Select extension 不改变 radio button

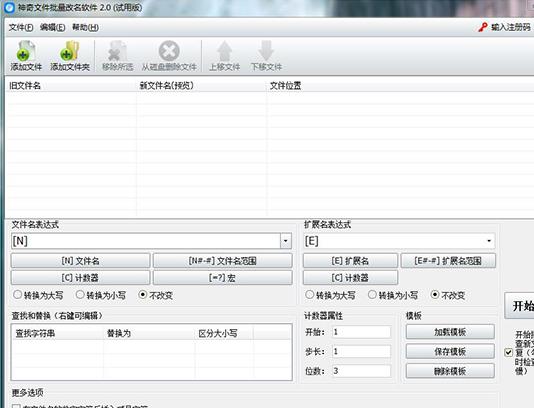(x=435, y=295)
